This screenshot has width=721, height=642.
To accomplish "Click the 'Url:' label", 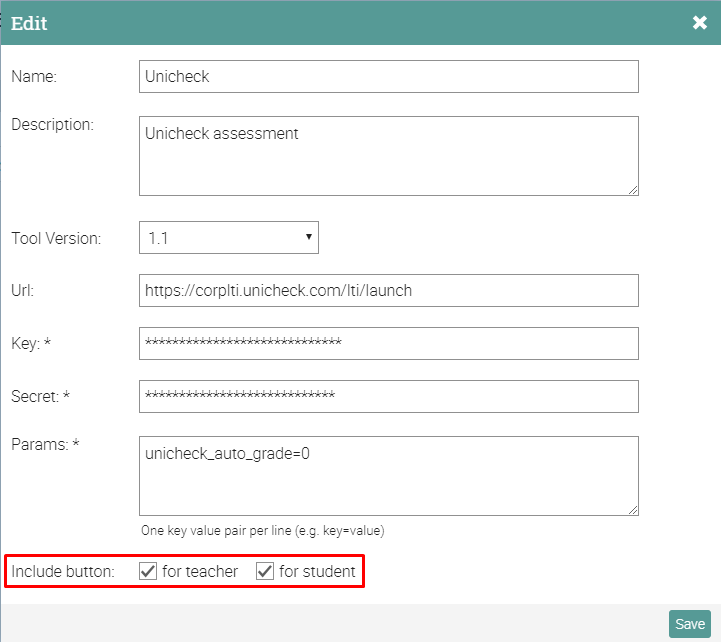I will click(x=23, y=291).
